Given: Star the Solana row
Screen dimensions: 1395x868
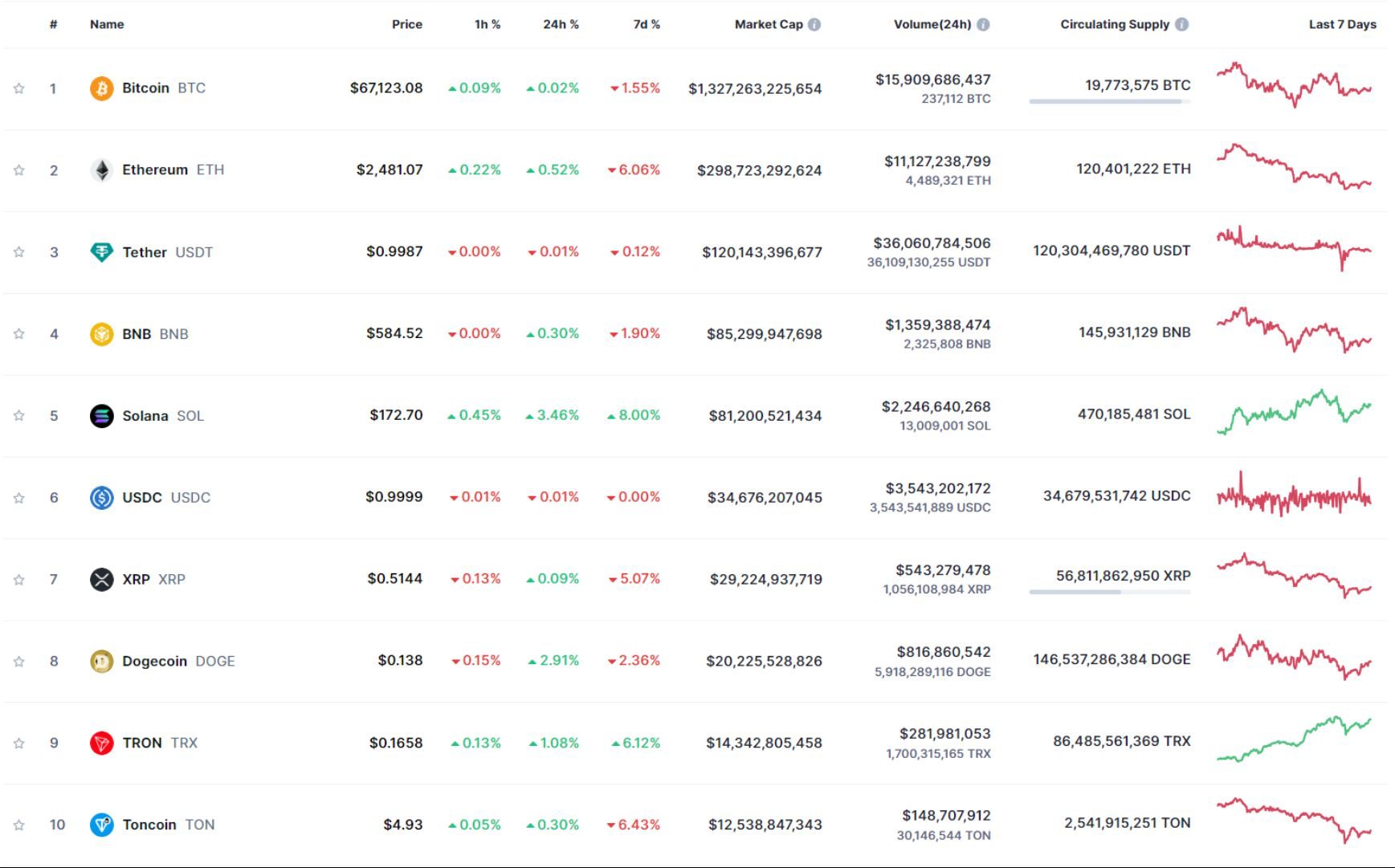Looking at the screenshot, I should point(17,415).
